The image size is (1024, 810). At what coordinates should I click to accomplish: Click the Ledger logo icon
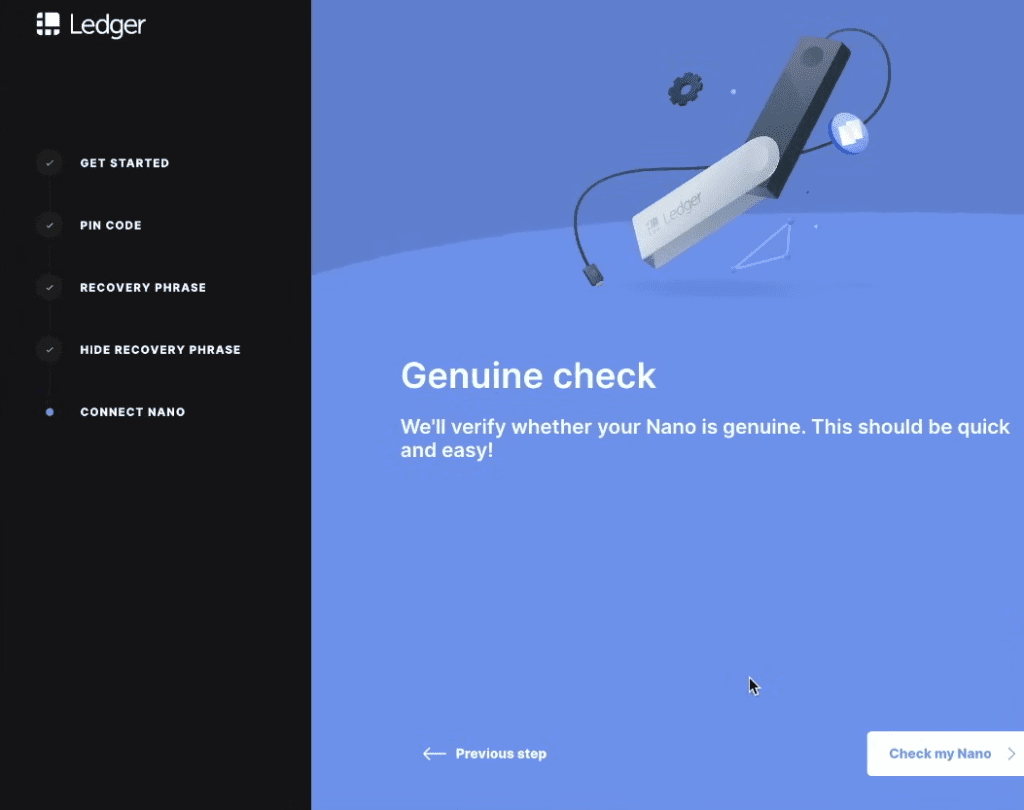point(48,24)
